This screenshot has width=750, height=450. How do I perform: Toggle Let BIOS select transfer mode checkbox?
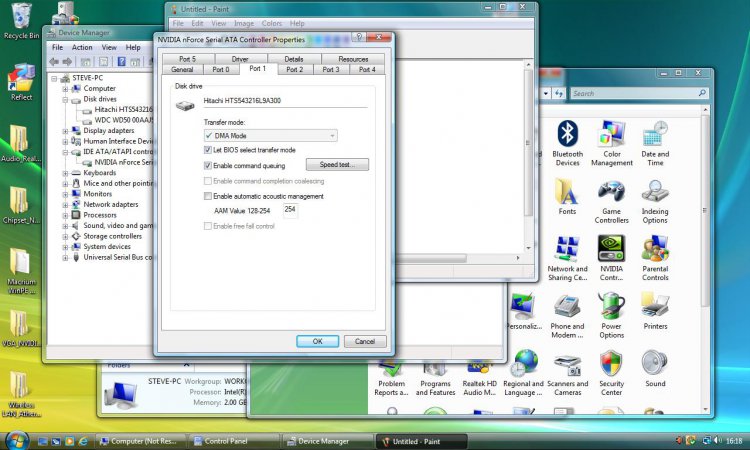(x=208, y=150)
